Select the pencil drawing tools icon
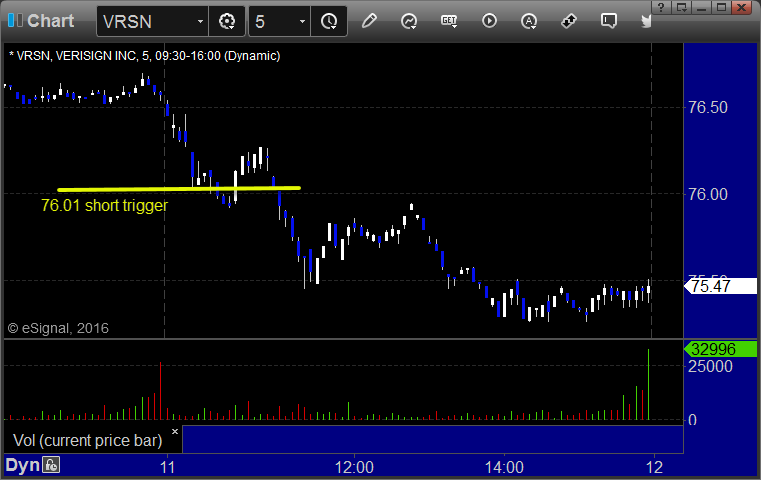 click(369, 21)
